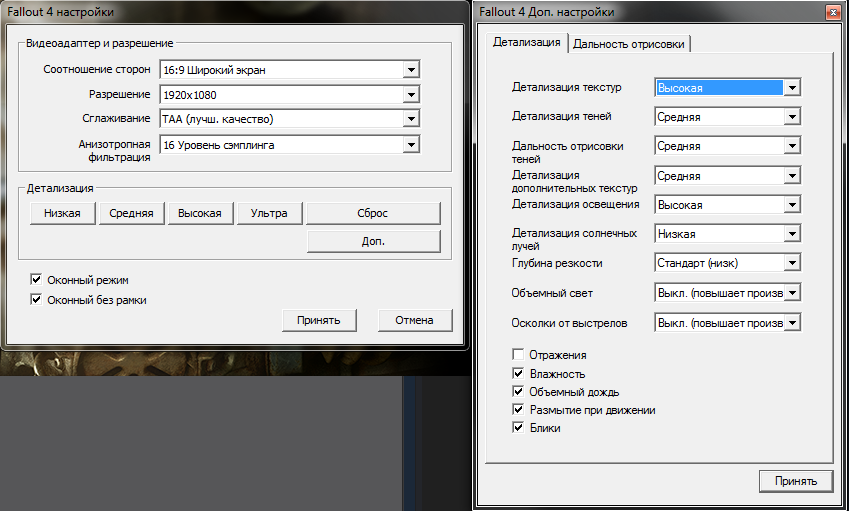Image resolution: width=849 pixels, height=511 pixels.
Task: Open Детализация солнечных лучей dropdown
Action: pyautogui.click(x=727, y=234)
